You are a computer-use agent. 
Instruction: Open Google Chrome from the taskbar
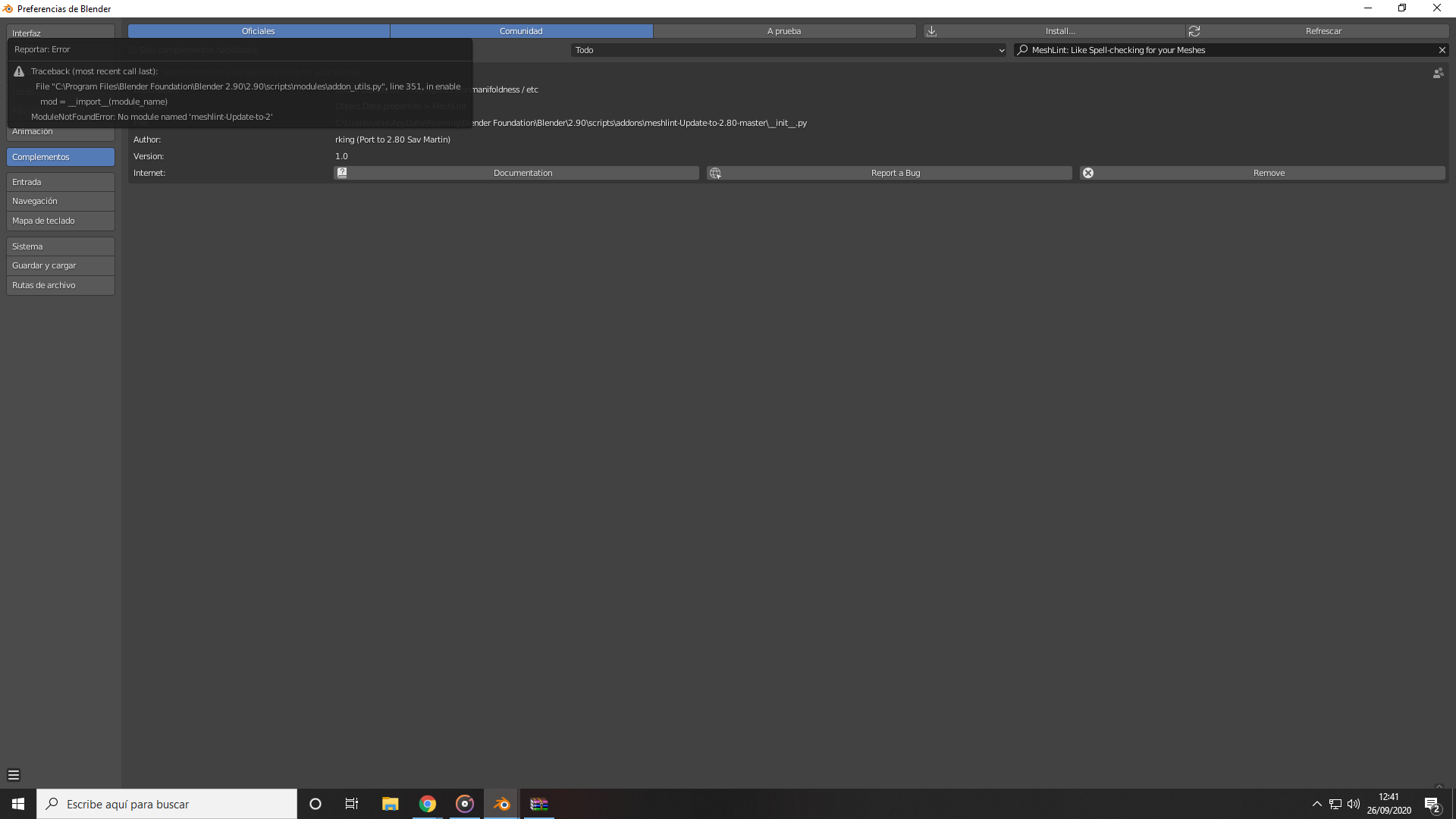428,804
